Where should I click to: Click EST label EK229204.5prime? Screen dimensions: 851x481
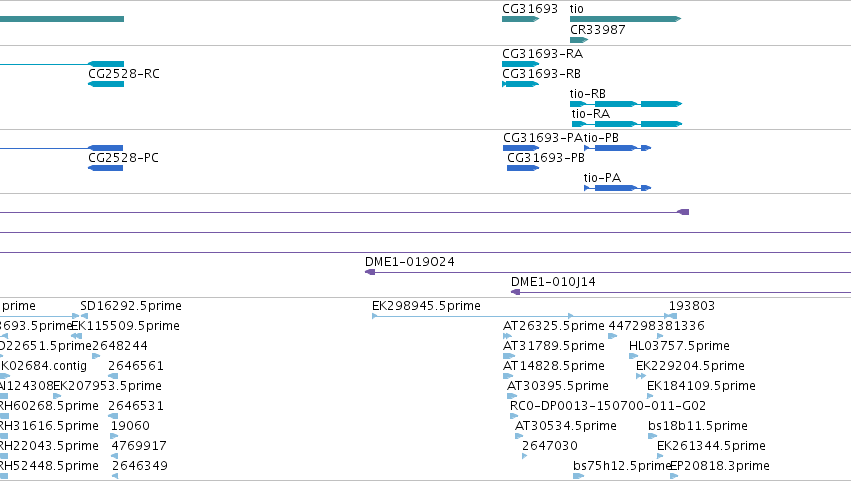click(x=690, y=366)
